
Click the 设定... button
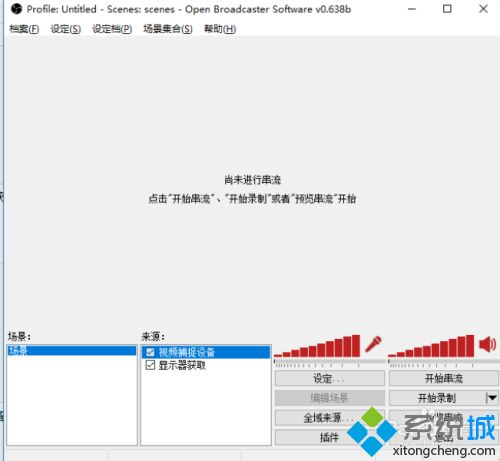[330, 378]
